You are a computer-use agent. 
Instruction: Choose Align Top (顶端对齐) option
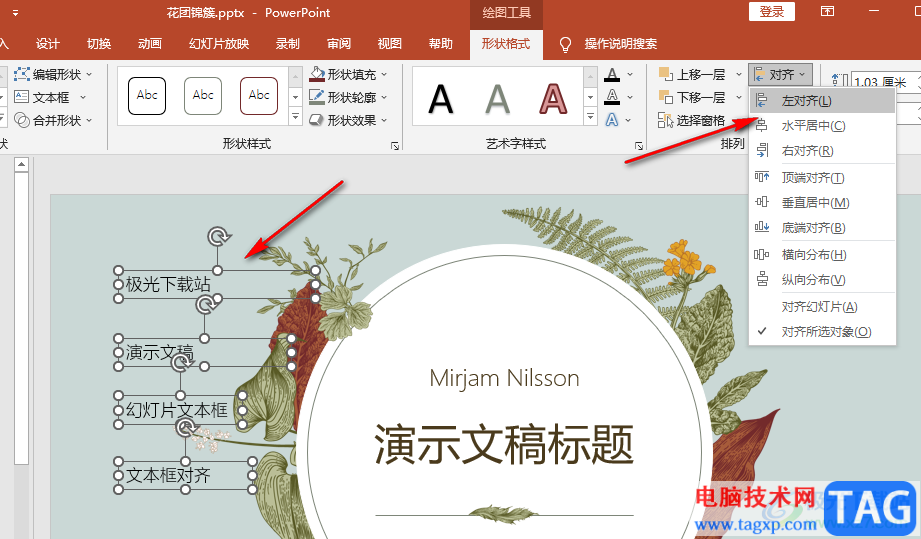(822, 177)
